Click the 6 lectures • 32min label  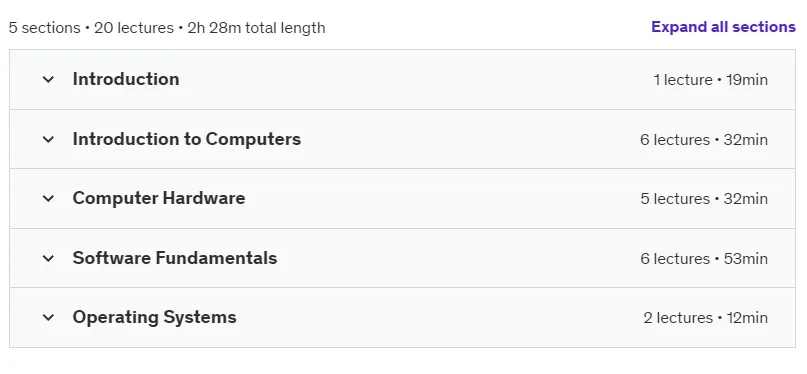tap(704, 139)
